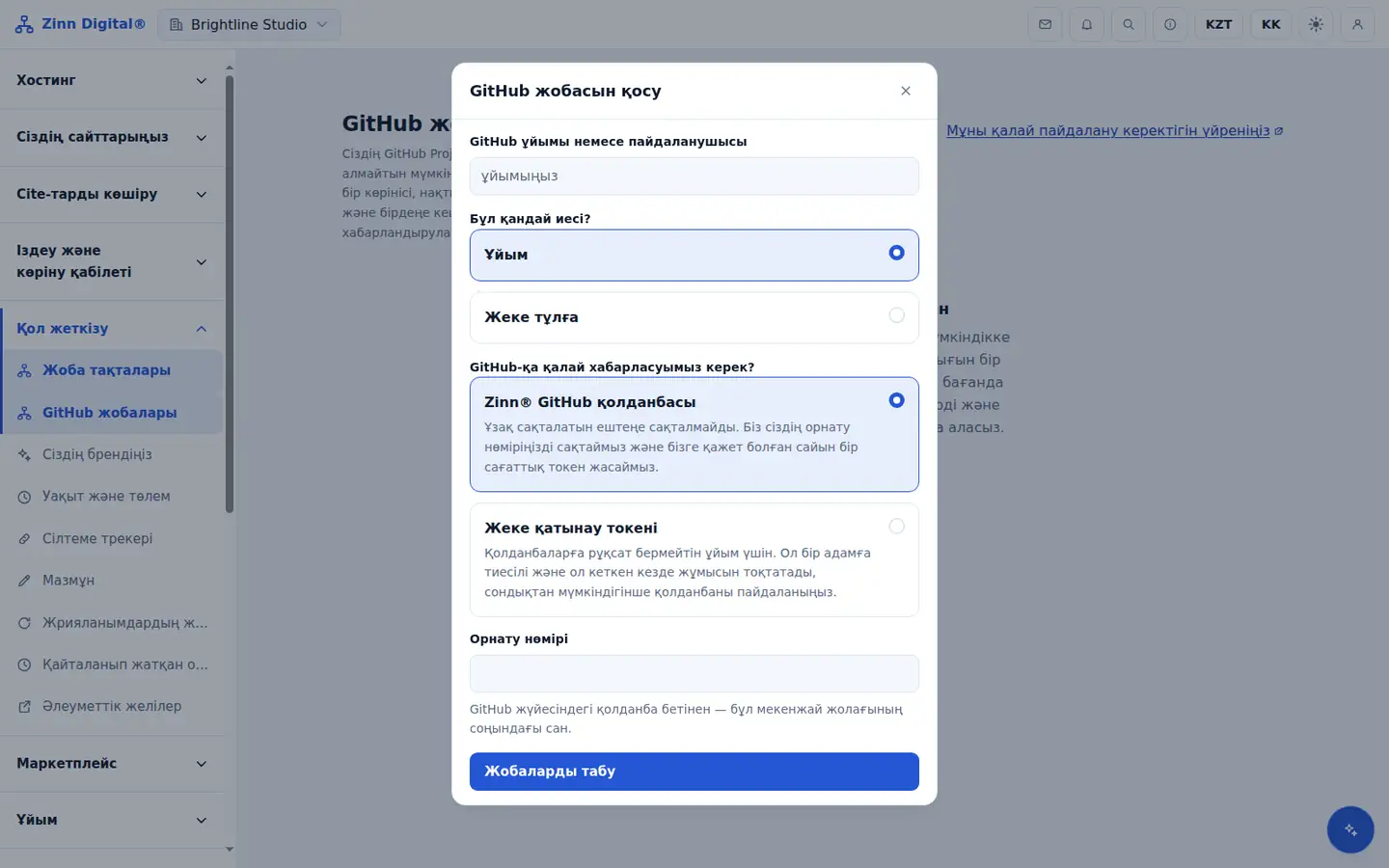
Task: Click the Жрияланымдардың refresh icon
Action: (24, 623)
